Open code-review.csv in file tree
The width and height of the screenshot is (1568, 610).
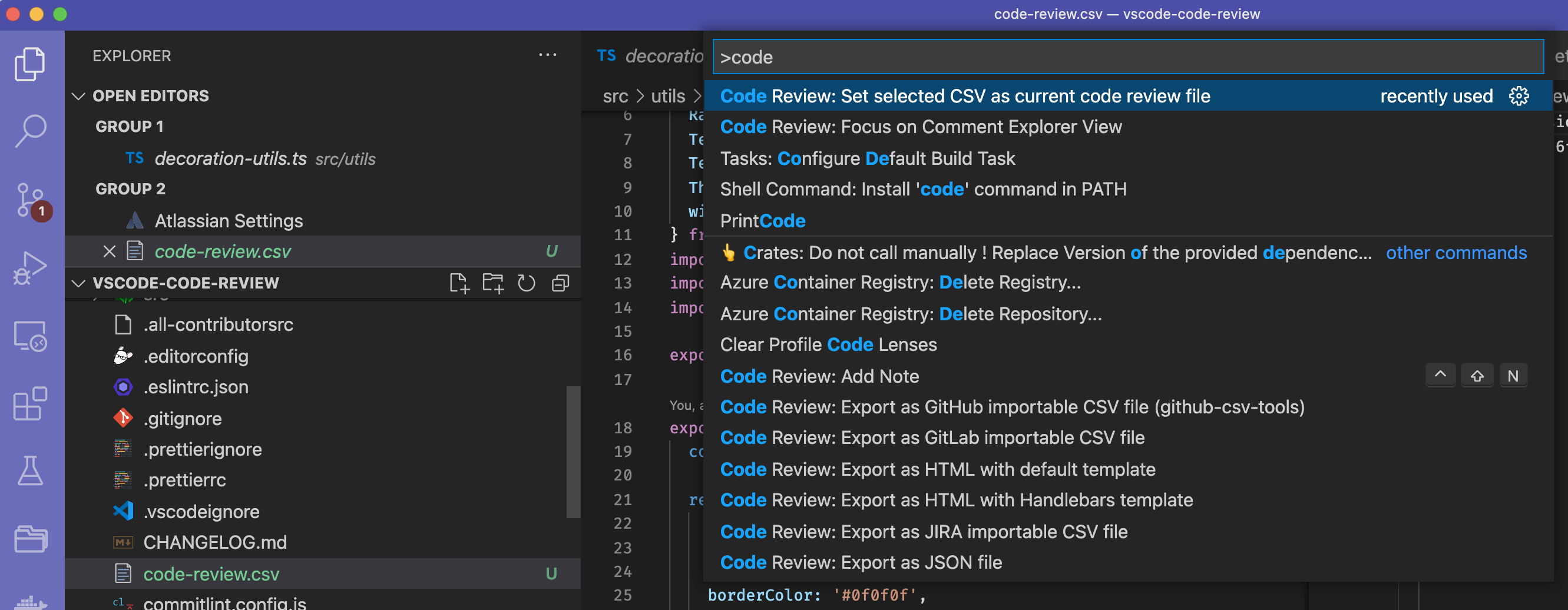pos(323,574)
